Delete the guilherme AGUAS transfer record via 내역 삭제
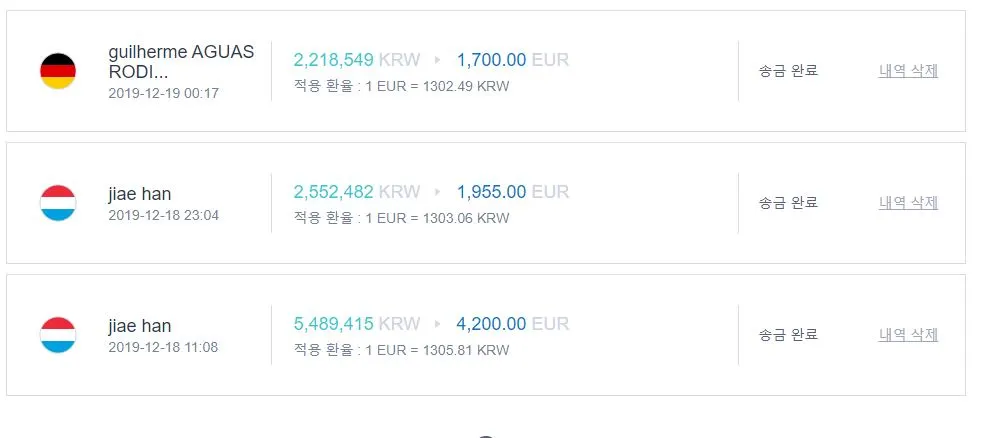This screenshot has height=438, width=991. [x=908, y=71]
